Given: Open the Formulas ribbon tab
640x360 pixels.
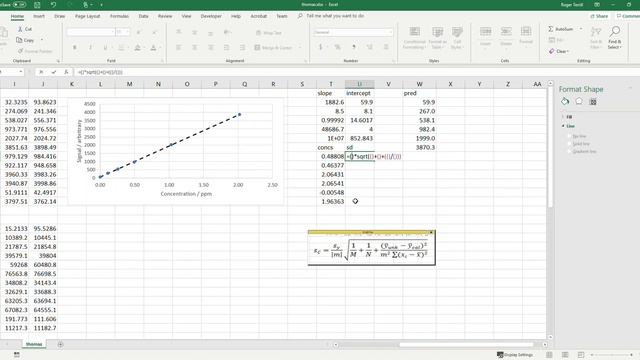Looking at the screenshot, I should pyautogui.click(x=119, y=16).
